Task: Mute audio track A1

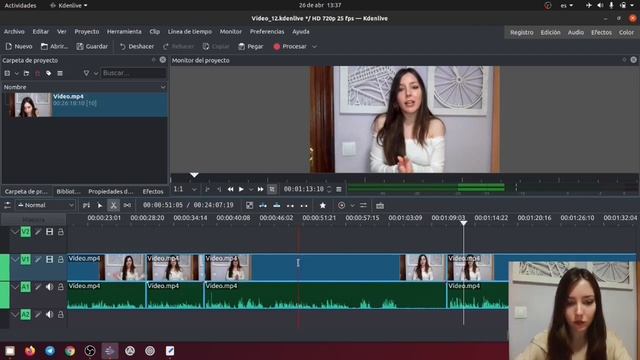Action: coord(49,287)
